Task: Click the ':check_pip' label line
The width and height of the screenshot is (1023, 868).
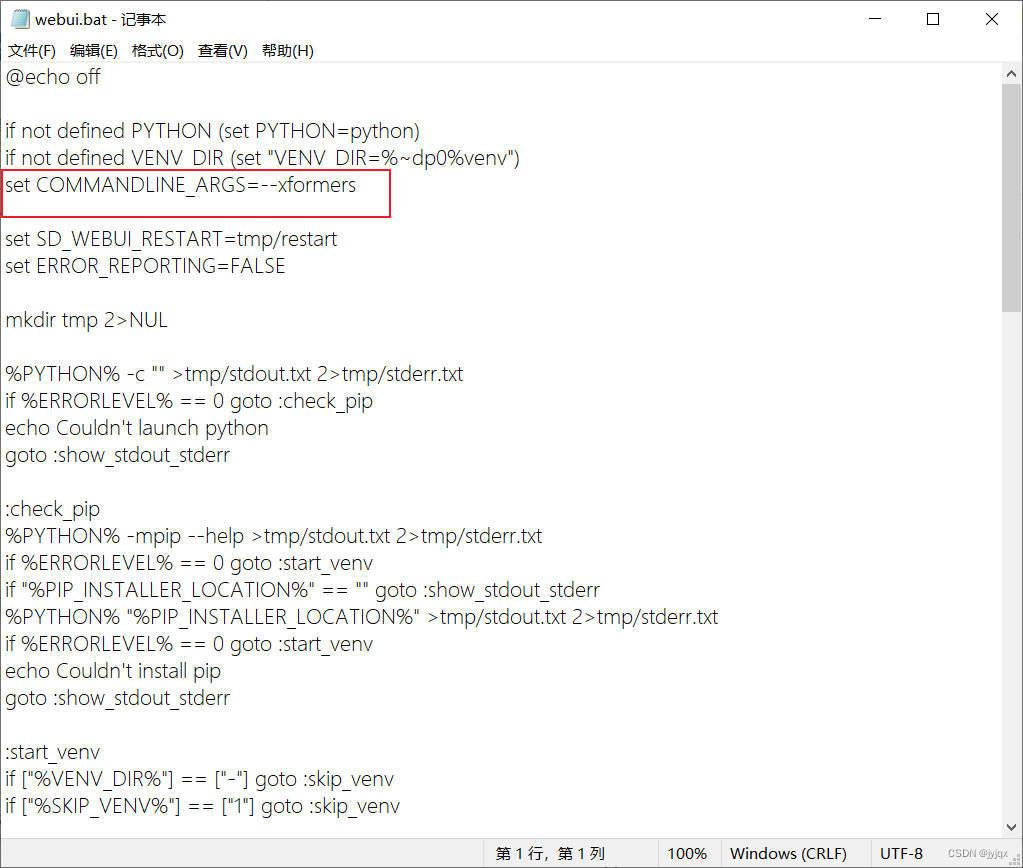Action: click(53, 509)
